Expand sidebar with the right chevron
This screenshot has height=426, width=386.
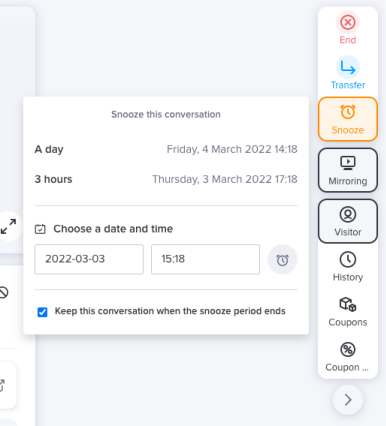pos(348,400)
